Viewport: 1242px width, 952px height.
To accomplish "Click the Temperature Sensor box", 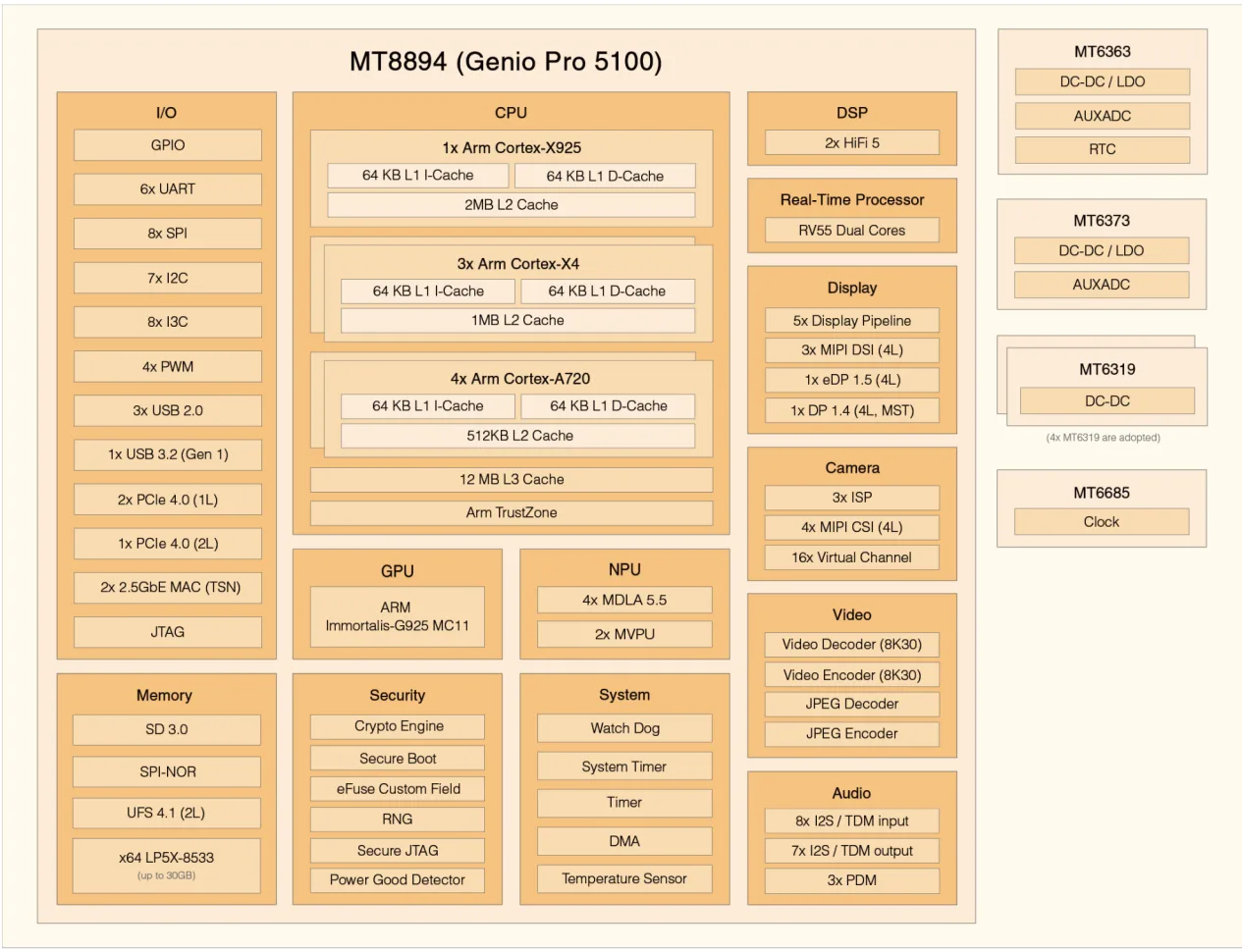I will 624,878.
